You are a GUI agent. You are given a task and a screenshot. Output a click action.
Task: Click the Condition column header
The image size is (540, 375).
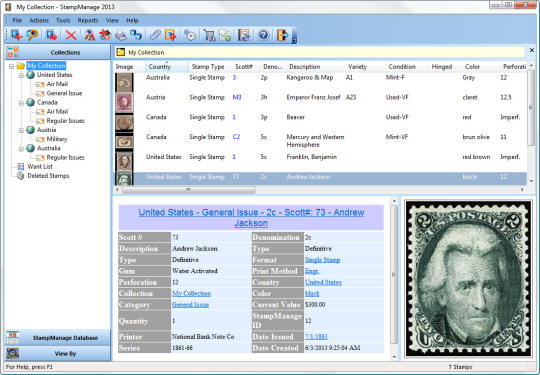(402, 66)
